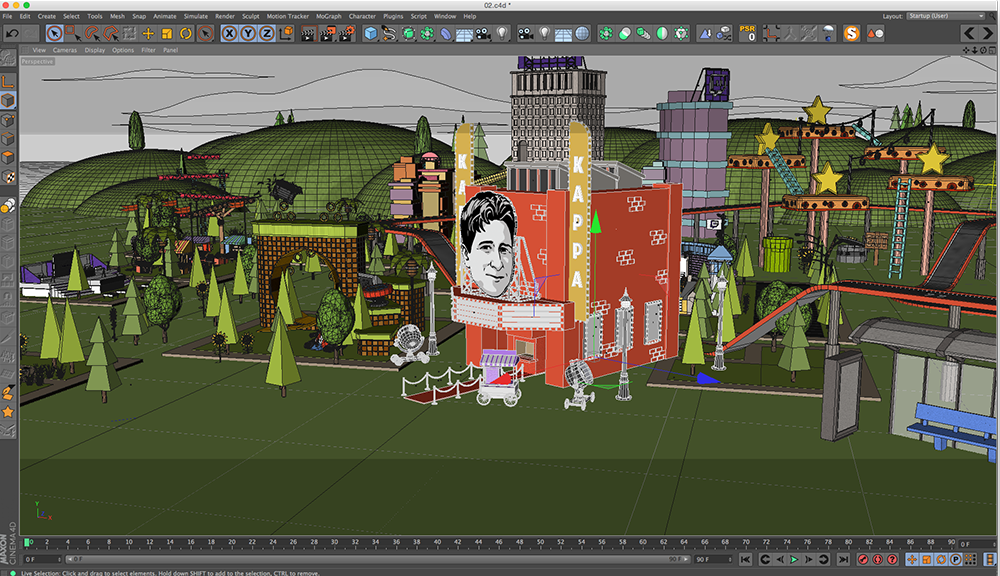Viewport: 1000px width, 576px height.
Task: Open the Mesh menu
Action: [x=117, y=16]
